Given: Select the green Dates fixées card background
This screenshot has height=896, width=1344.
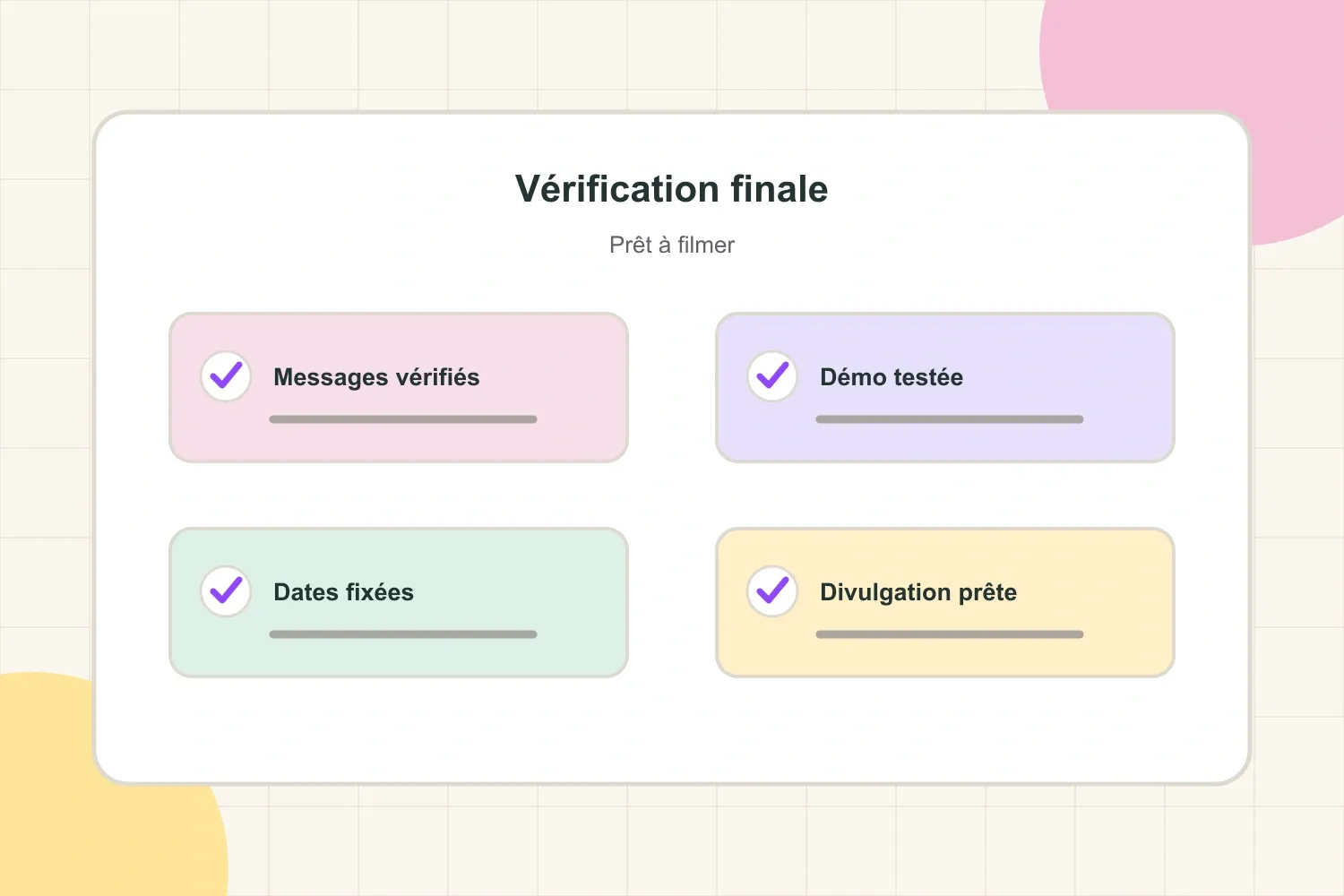Looking at the screenshot, I should coord(399,603).
